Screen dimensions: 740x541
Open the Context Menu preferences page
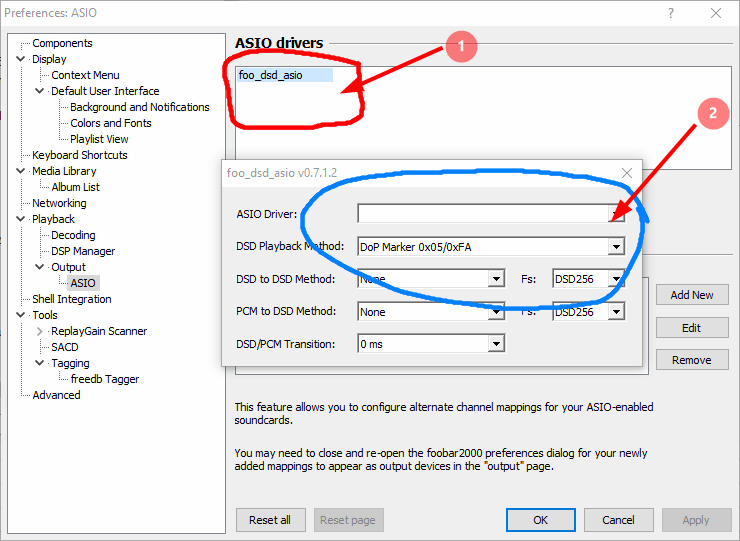tap(85, 75)
